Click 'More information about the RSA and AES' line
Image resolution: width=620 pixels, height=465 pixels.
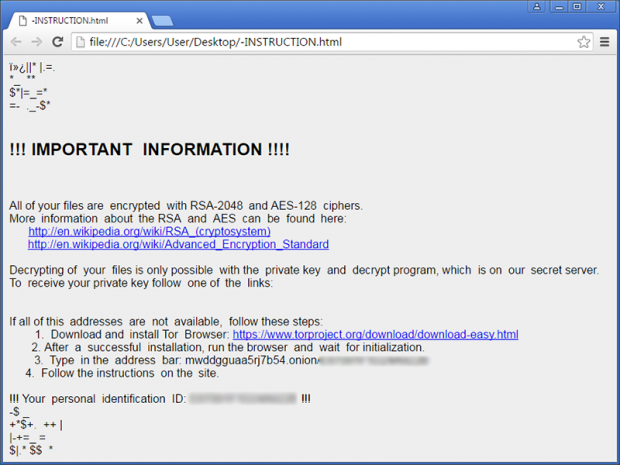coord(178,219)
